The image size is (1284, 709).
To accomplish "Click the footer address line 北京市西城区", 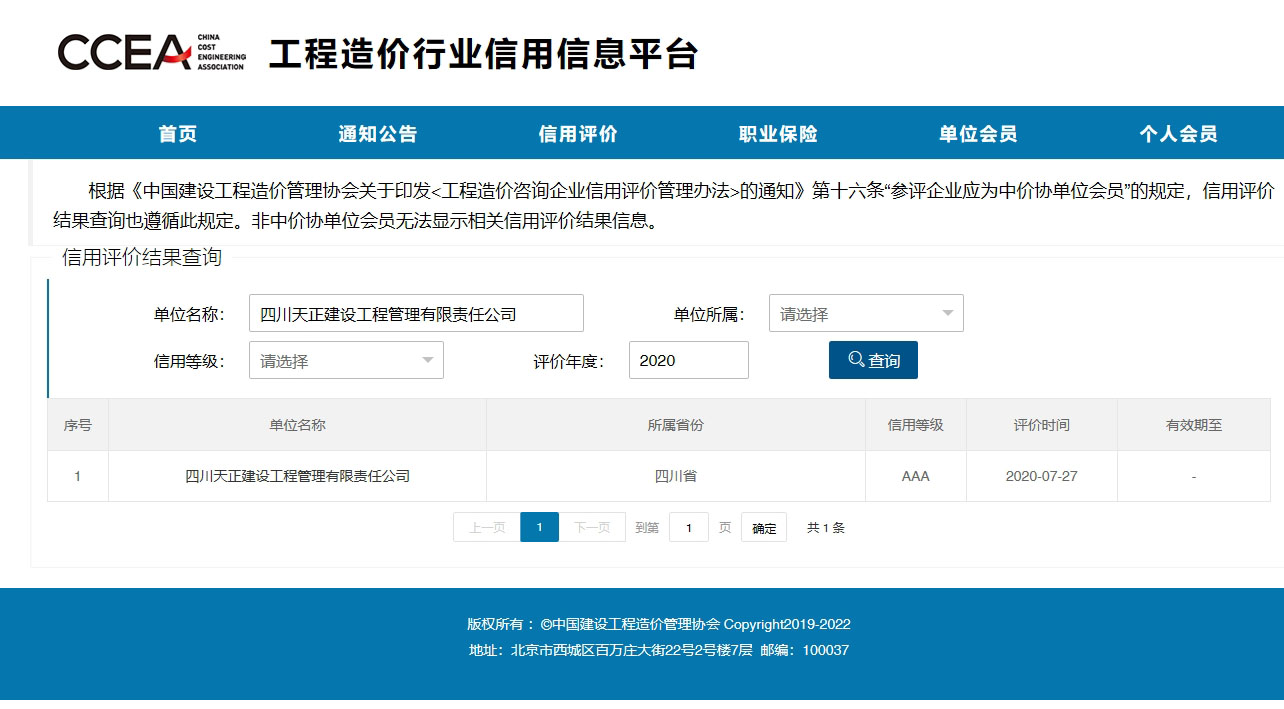I will tap(659, 650).
